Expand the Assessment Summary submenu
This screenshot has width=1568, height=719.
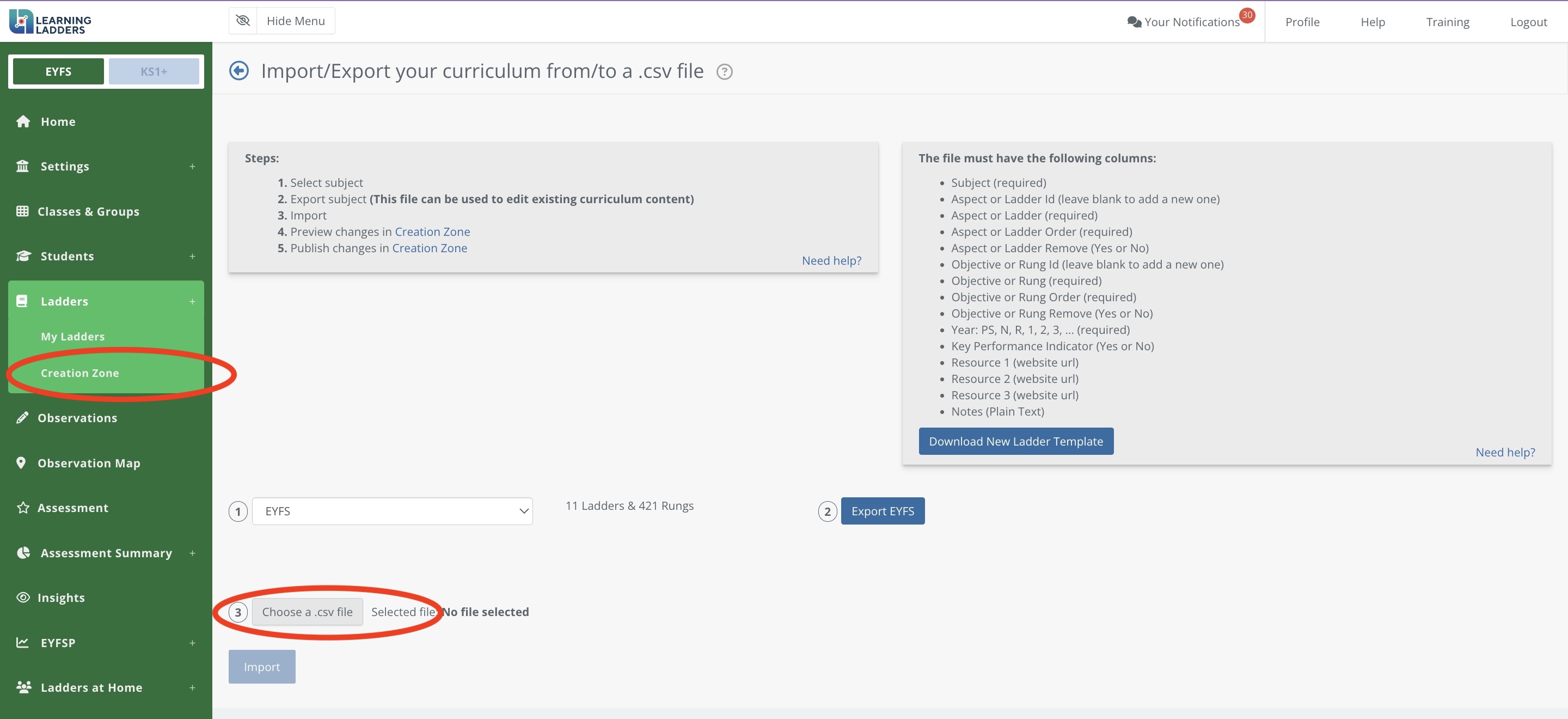[x=192, y=553]
